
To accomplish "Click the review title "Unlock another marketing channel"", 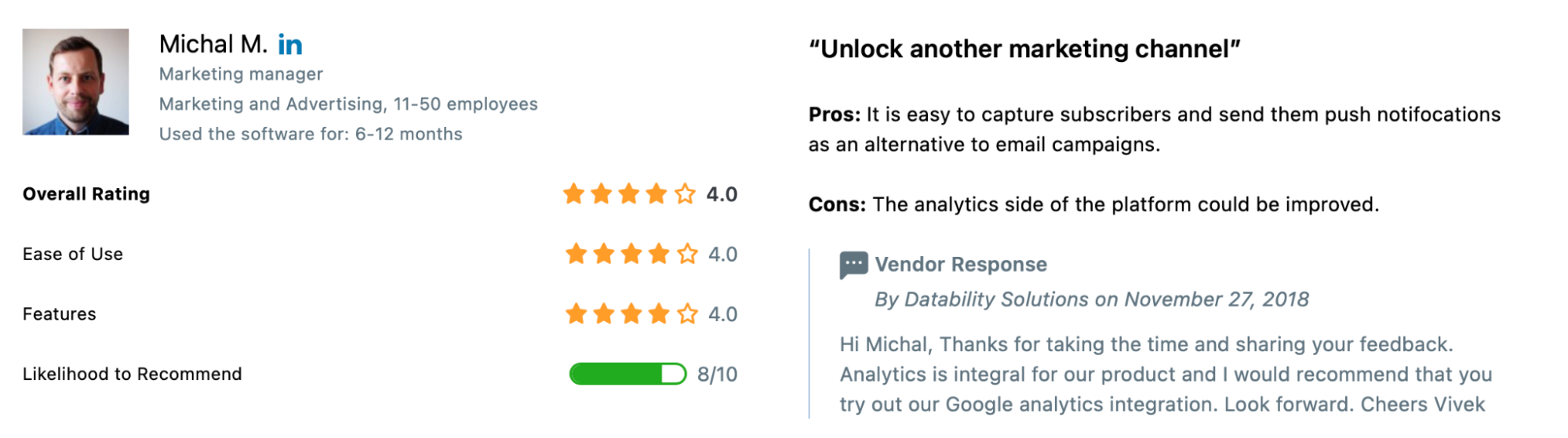I will point(1024,49).
